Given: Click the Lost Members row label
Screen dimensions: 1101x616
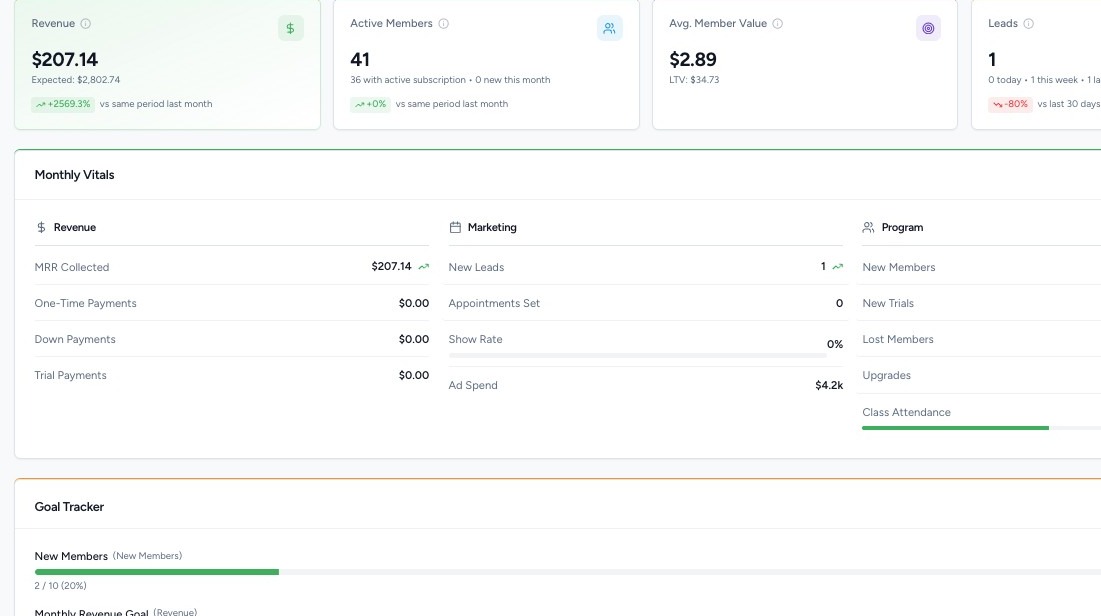Looking at the screenshot, I should [898, 339].
